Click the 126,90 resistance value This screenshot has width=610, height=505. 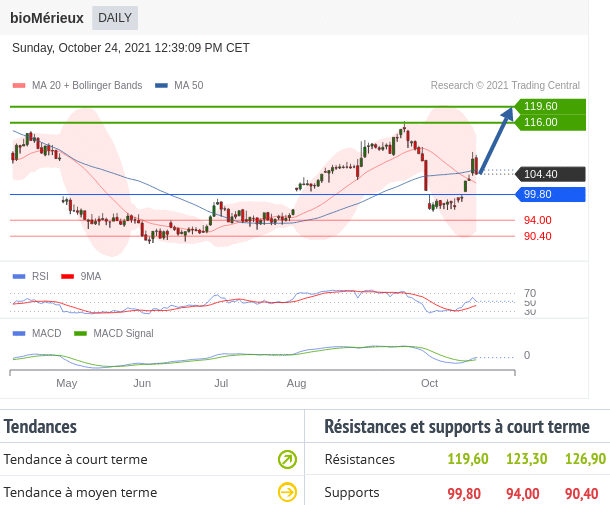coord(585,459)
